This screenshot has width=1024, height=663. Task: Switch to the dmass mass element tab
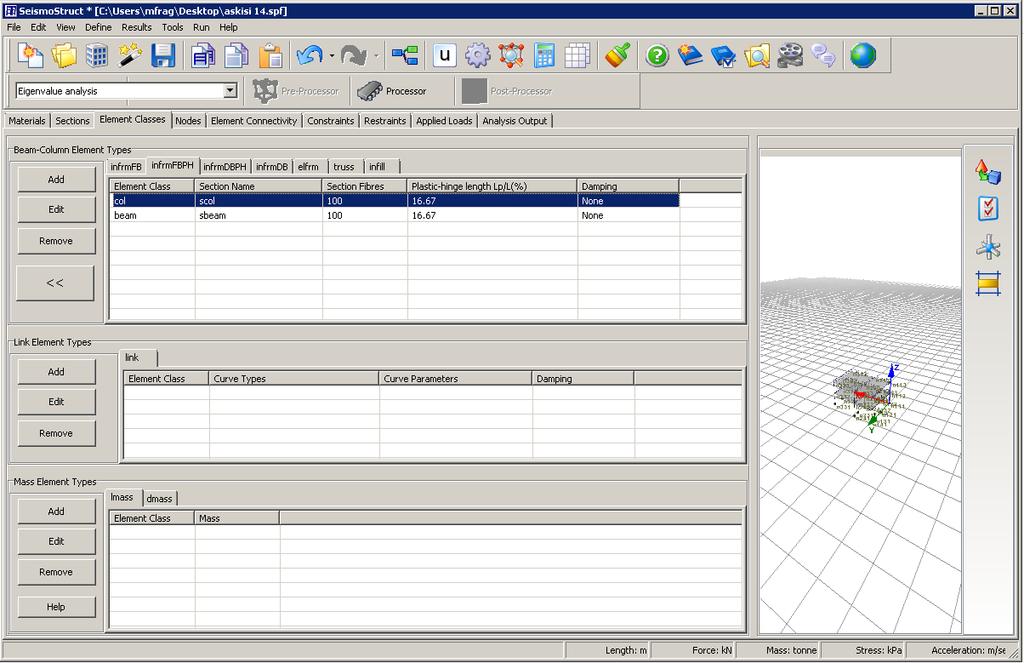pos(159,498)
